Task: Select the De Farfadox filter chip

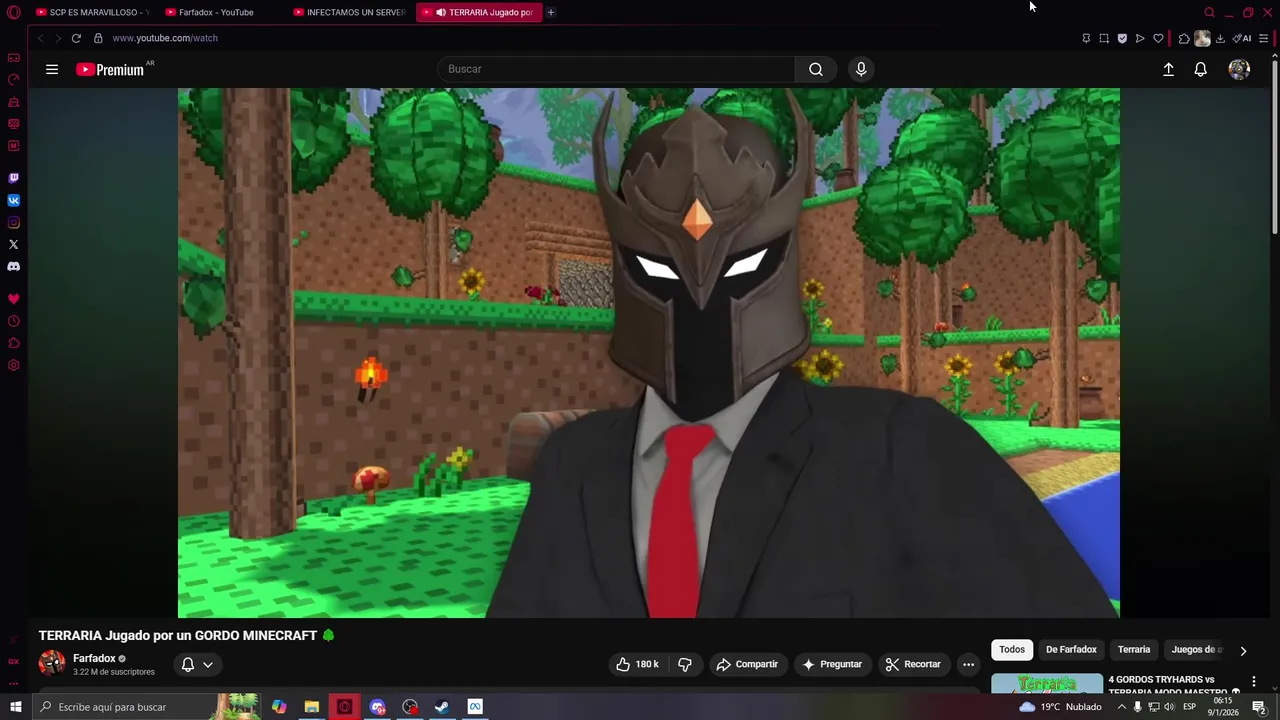Action: click(1071, 649)
